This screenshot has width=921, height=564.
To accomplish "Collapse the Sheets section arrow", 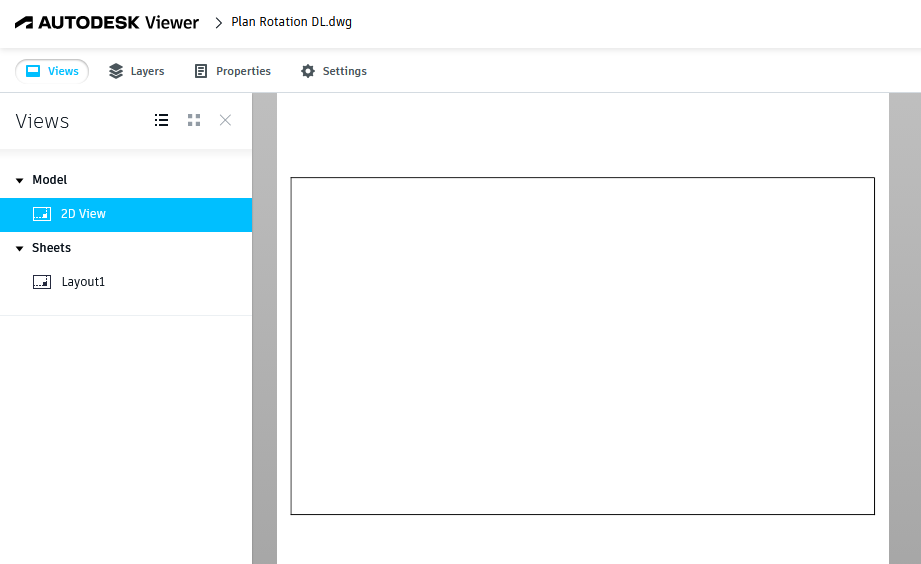I will (19, 249).
